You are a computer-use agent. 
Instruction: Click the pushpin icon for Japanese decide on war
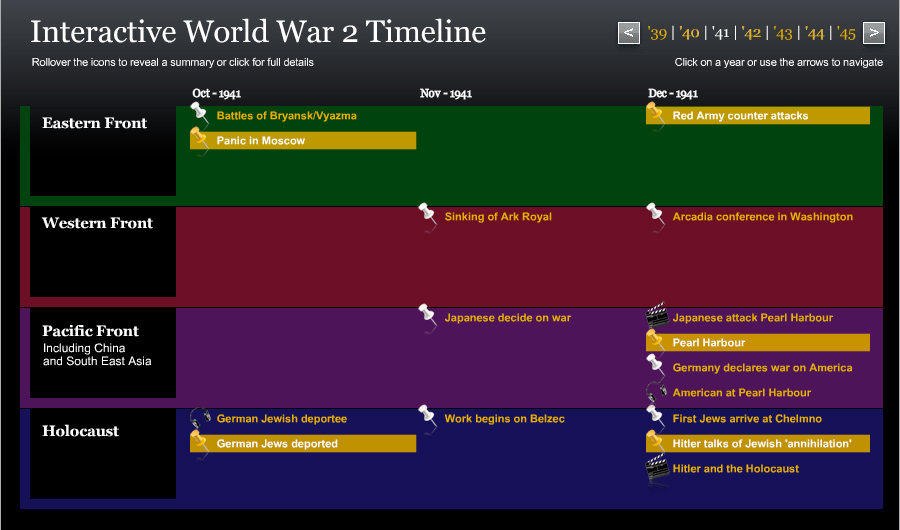428,317
